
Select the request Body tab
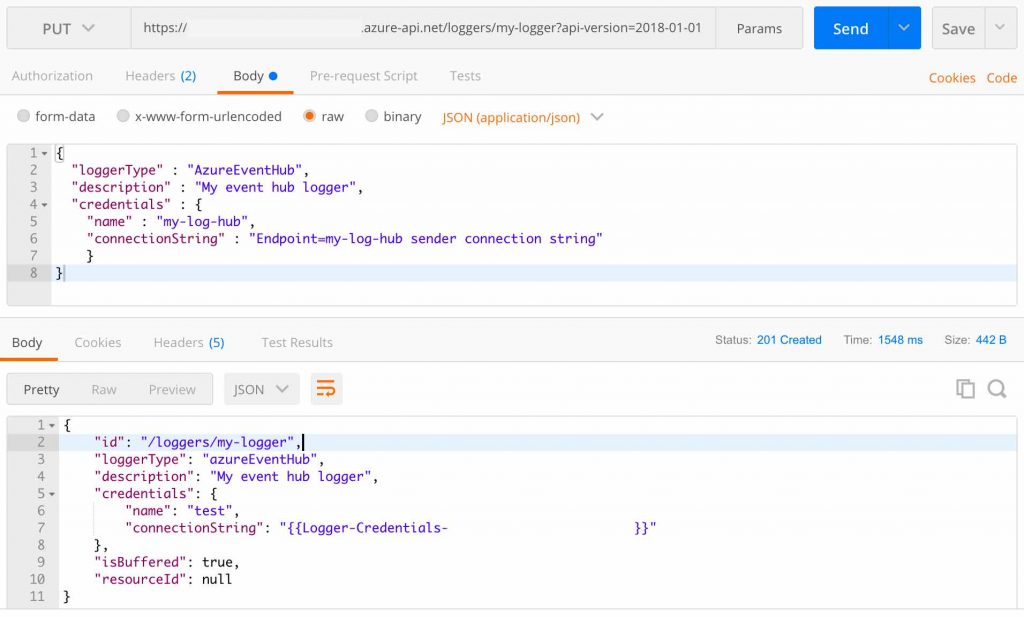[255, 76]
